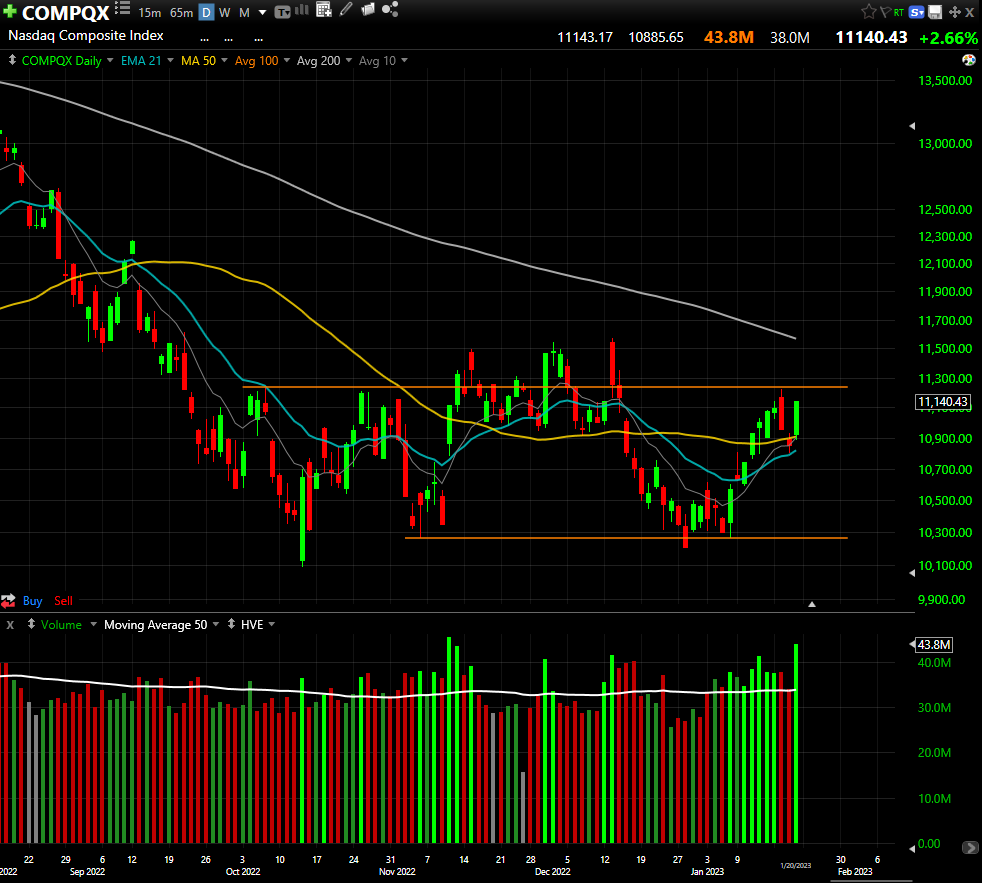982x883 pixels.
Task: Click the third '...' placeholder field
Action: 258,39
